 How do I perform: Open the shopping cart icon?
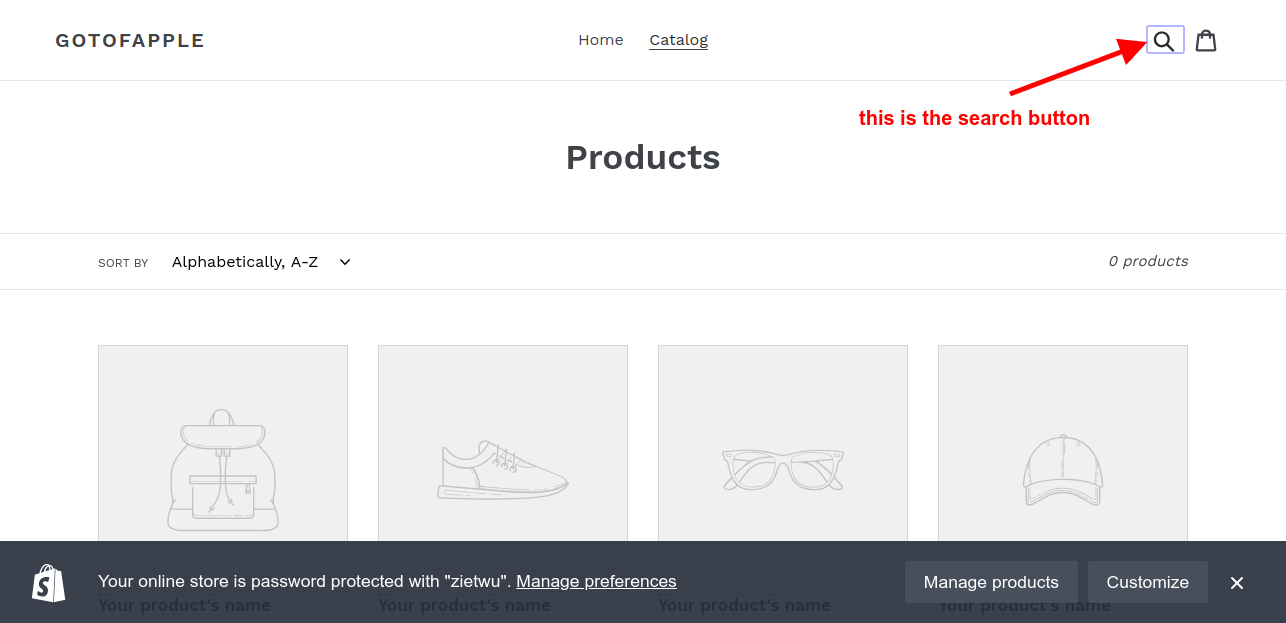(x=1206, y=40)
